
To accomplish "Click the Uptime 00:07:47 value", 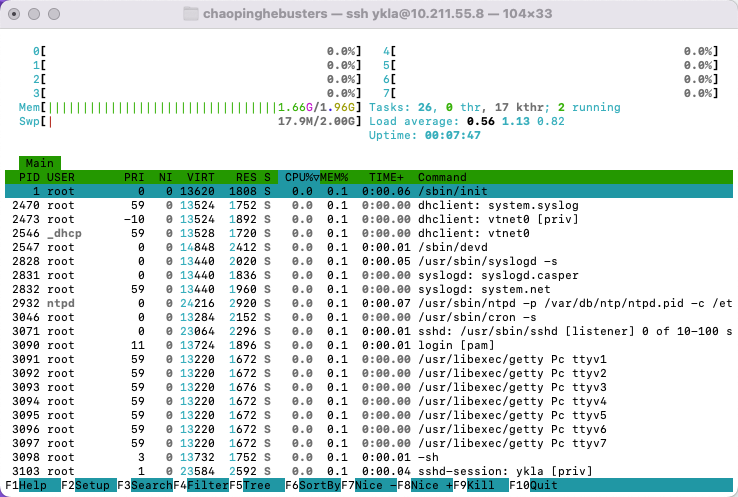I will pos(453,136).
